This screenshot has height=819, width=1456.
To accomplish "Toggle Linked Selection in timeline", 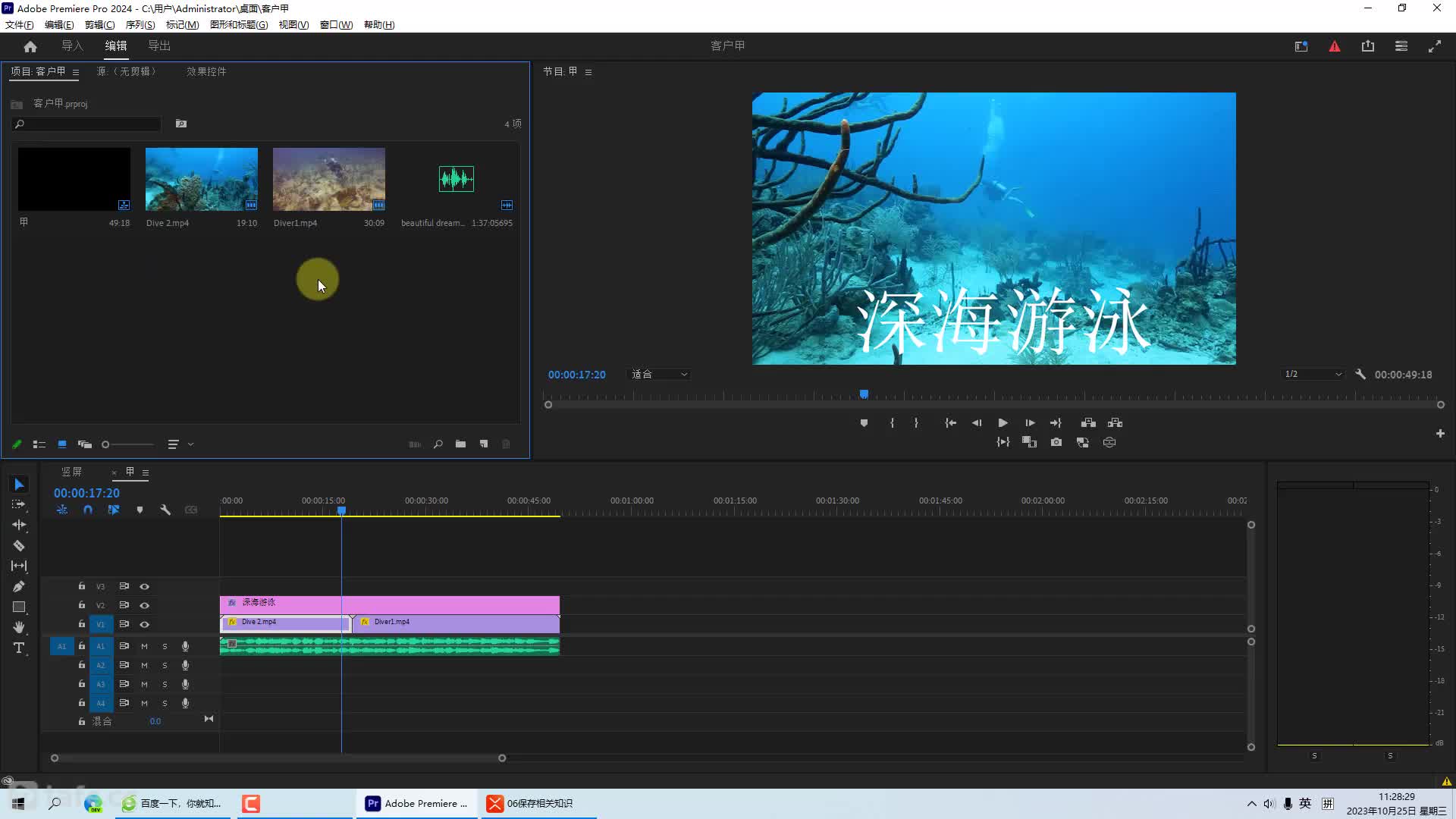I will point(114,510).
